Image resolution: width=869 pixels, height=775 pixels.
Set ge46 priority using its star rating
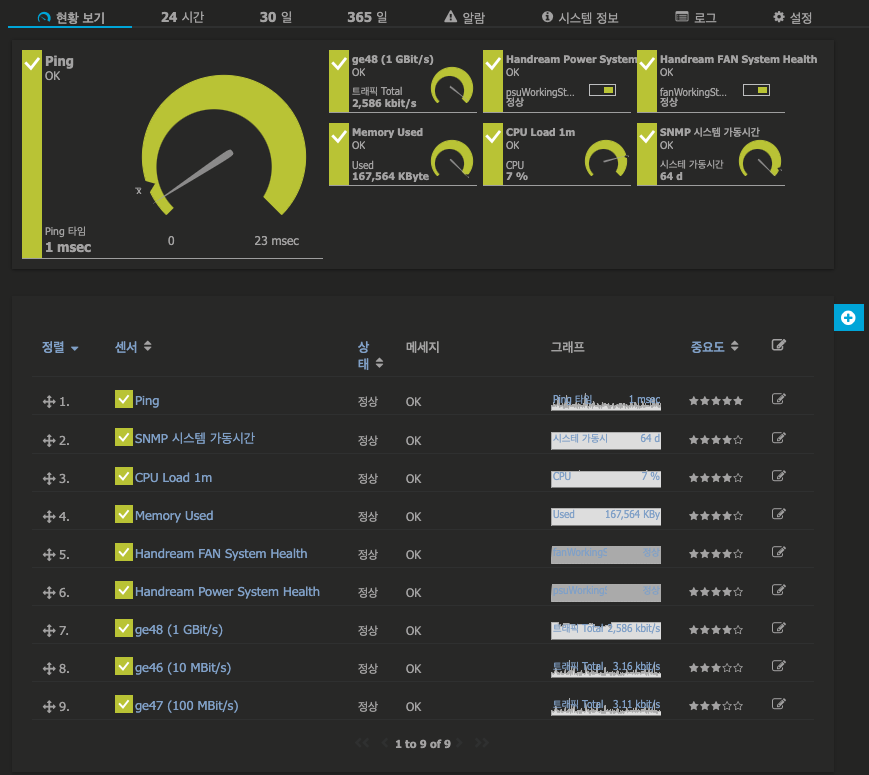point(715,668)
